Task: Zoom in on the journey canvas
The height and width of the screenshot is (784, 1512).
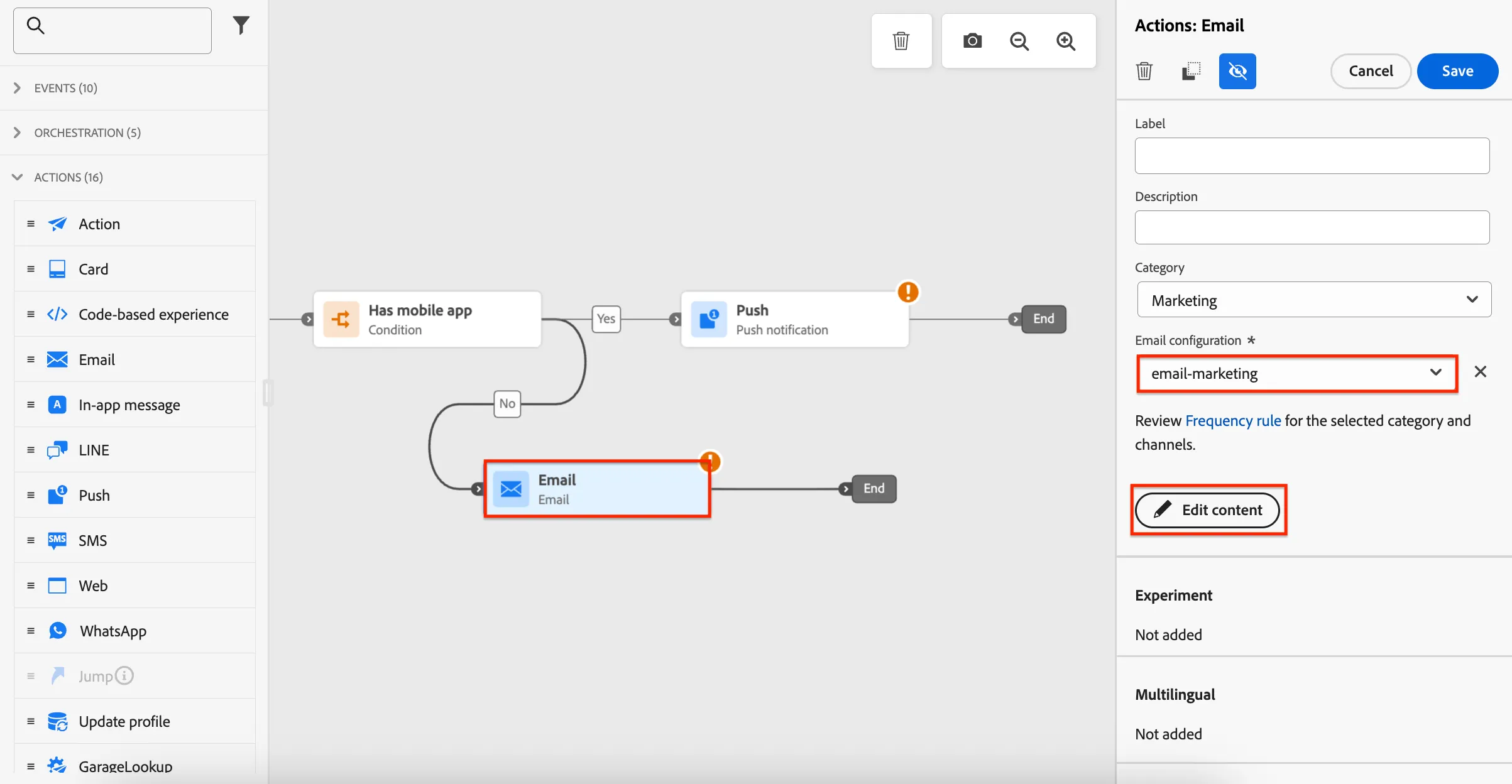Action: coord(1066,41)
